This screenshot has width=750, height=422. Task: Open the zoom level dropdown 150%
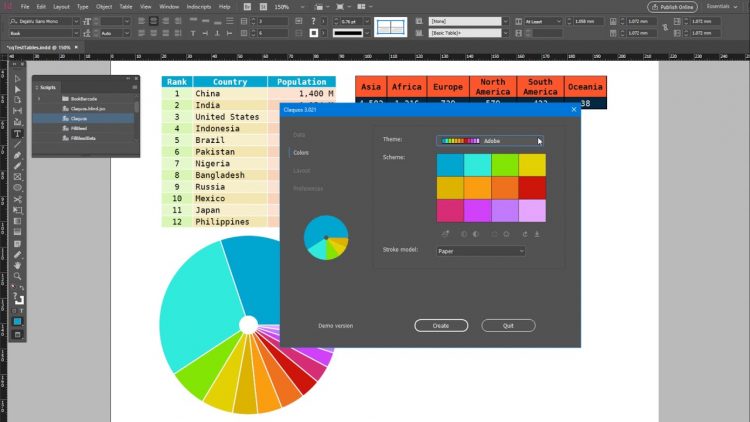[x=302, y=7]
